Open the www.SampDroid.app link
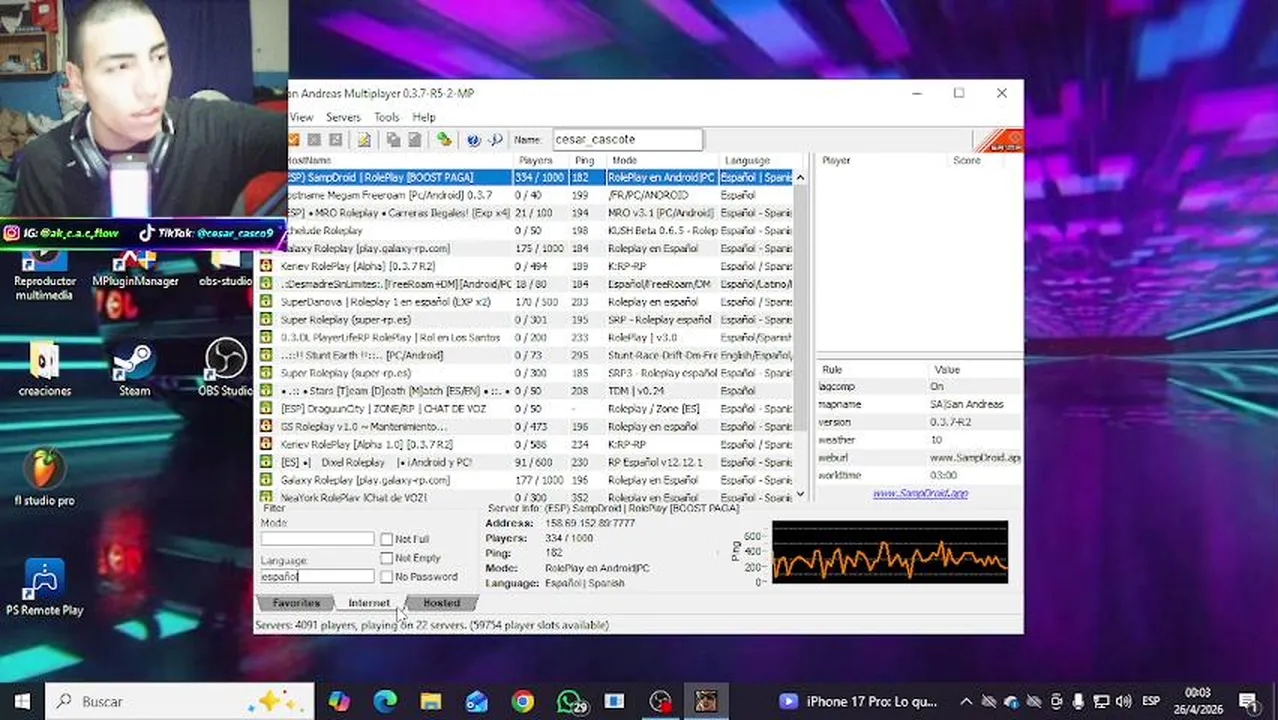 pos(920,493)
